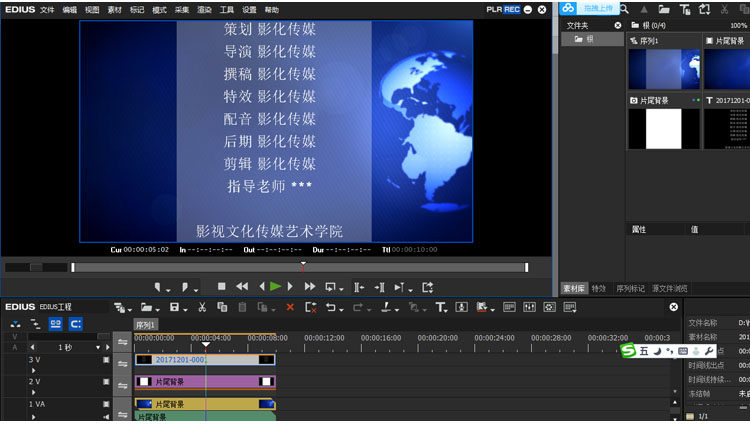Step forward one frame in the player
The image size is (750, 425).
pos(290,286)
